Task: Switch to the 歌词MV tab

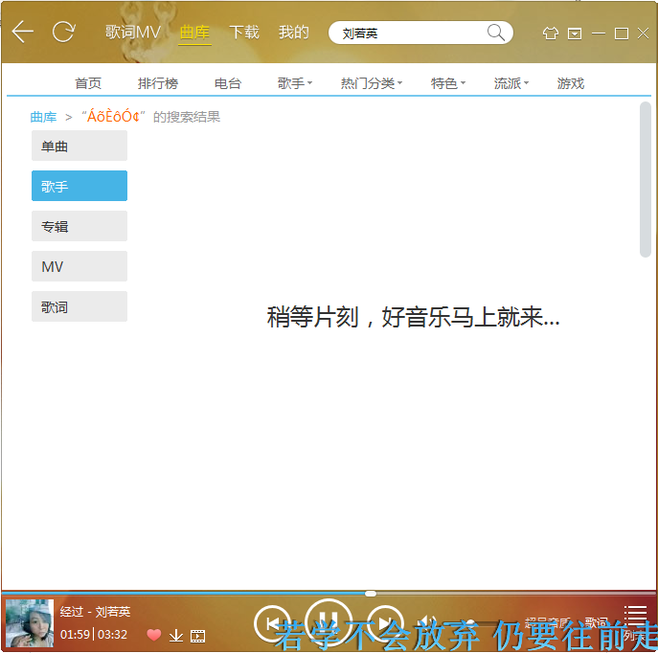Action: pos(133,32)
